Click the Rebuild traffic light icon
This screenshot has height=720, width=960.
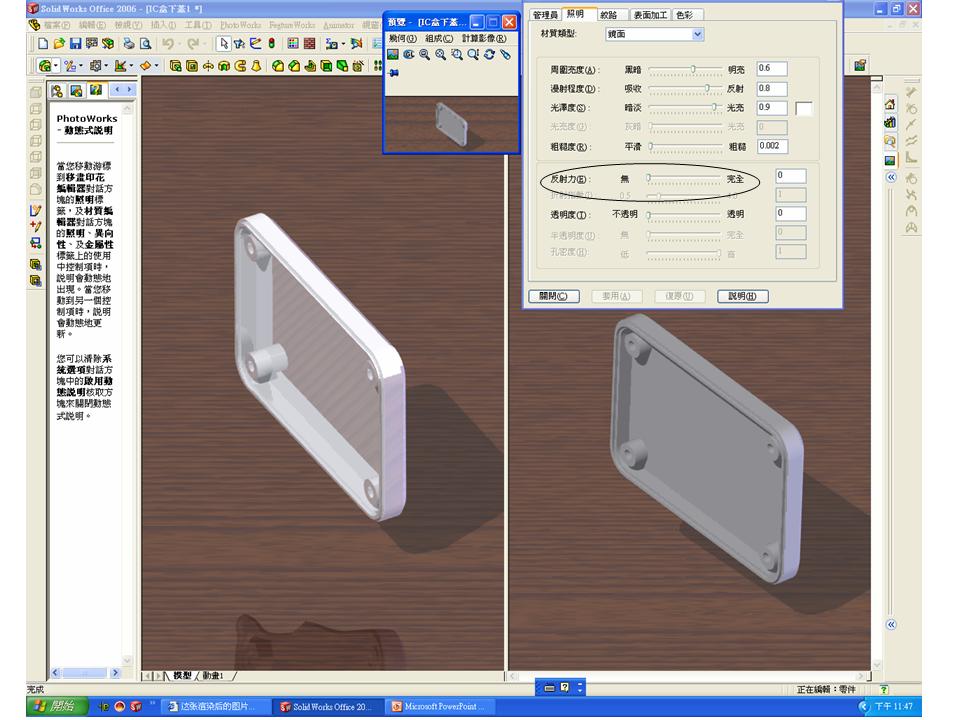(271, 43)
